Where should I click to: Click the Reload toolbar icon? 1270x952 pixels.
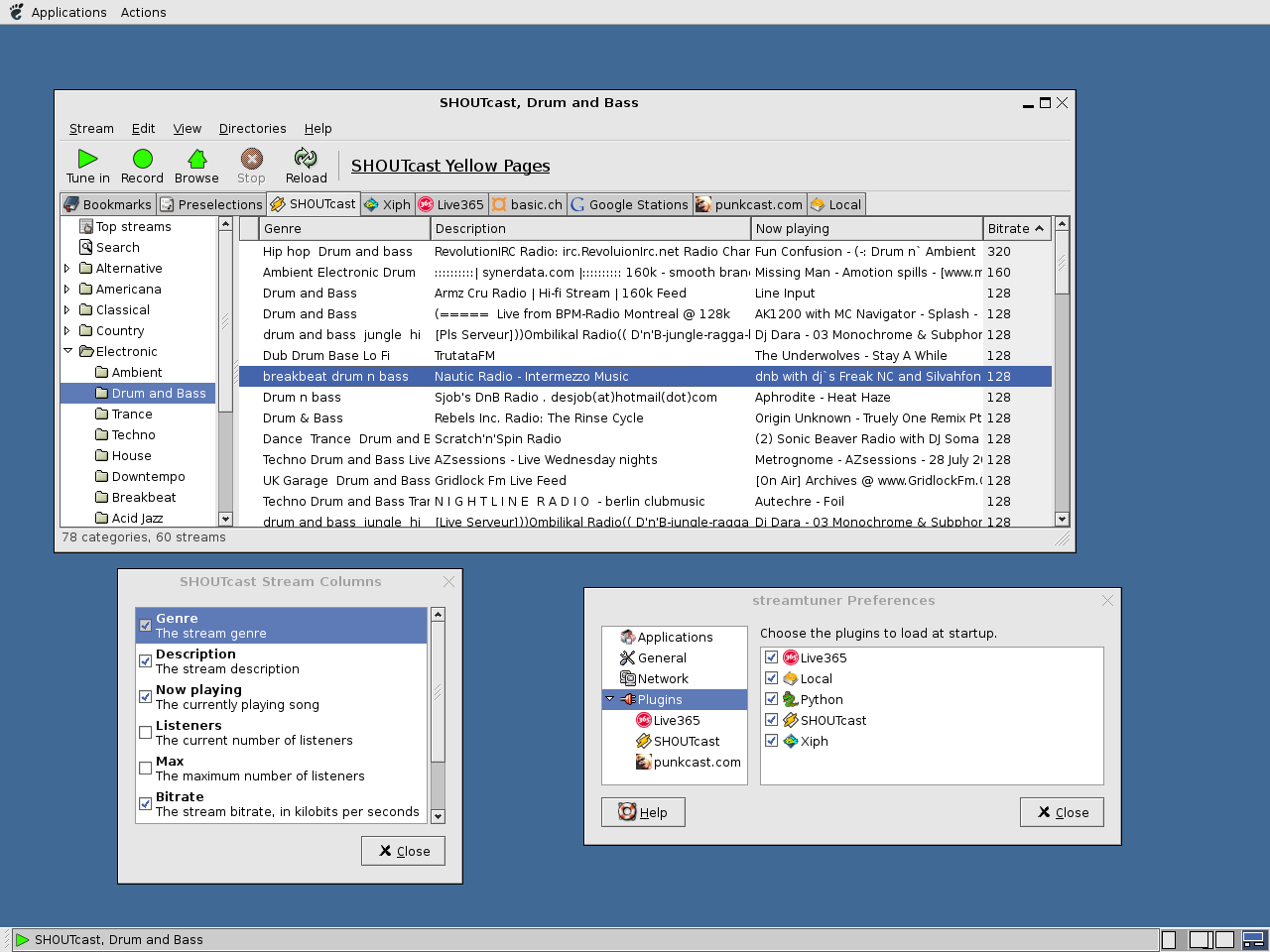[306, 159]
